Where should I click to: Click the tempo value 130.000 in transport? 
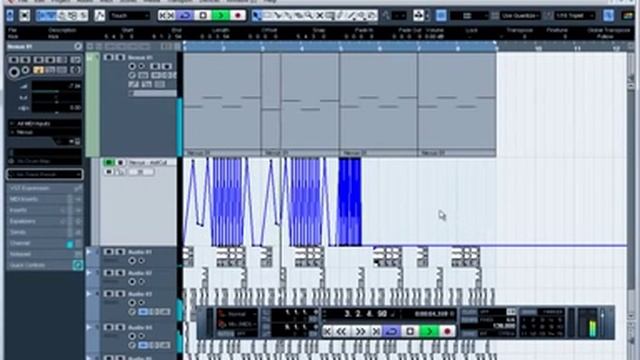(x=503, y=326)
